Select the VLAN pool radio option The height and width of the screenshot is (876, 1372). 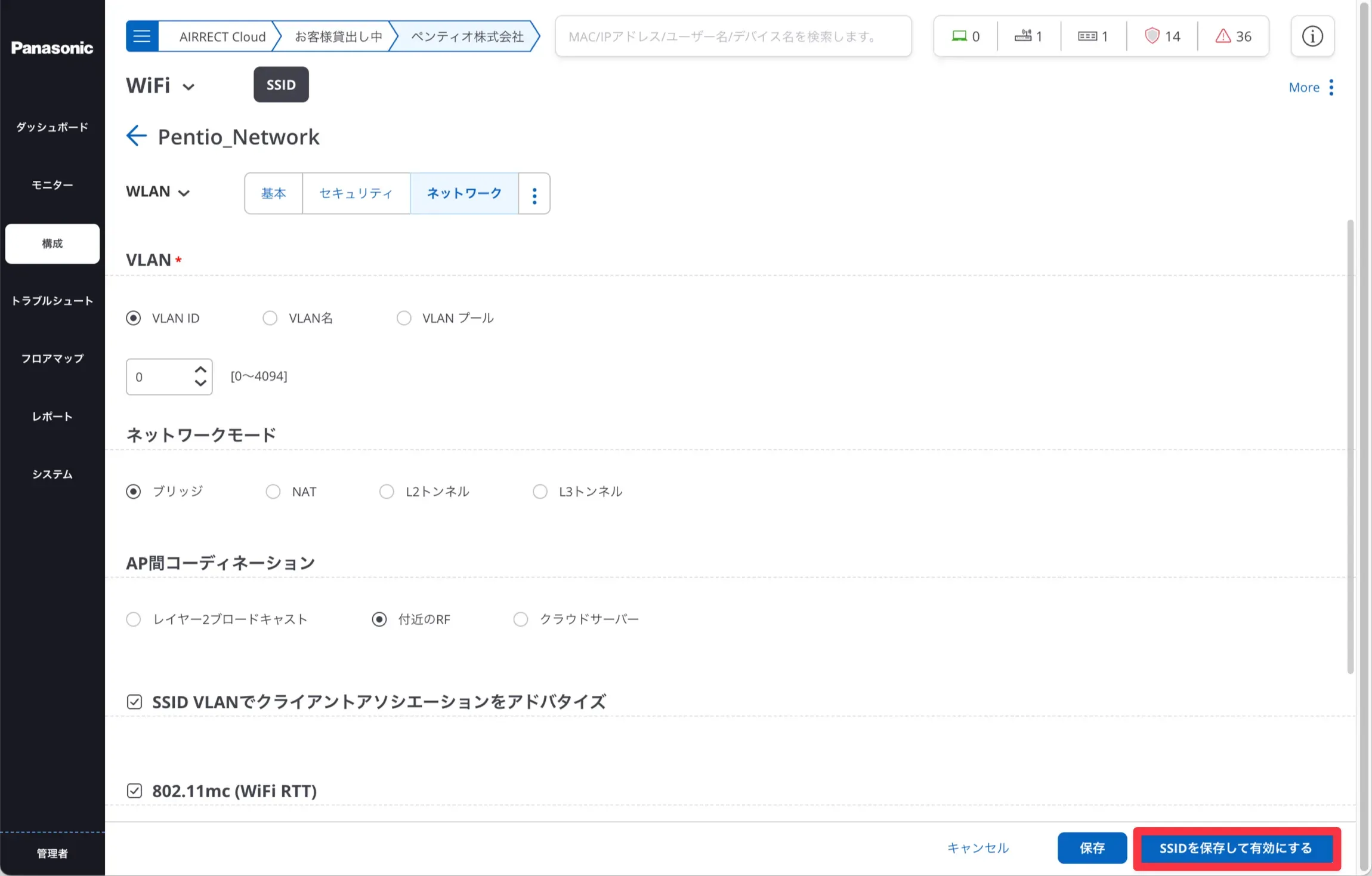coord(404,318)
